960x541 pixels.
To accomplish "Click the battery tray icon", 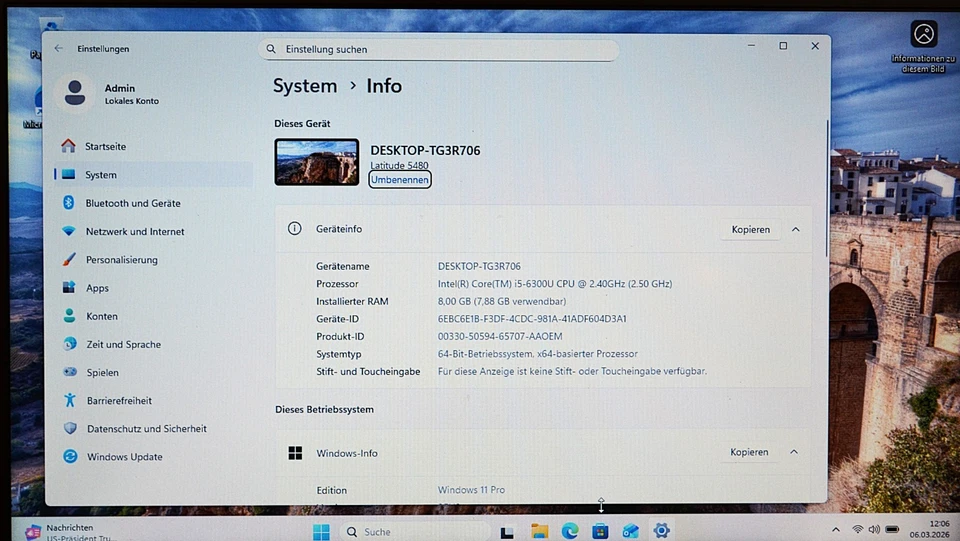I will [893, 529].
